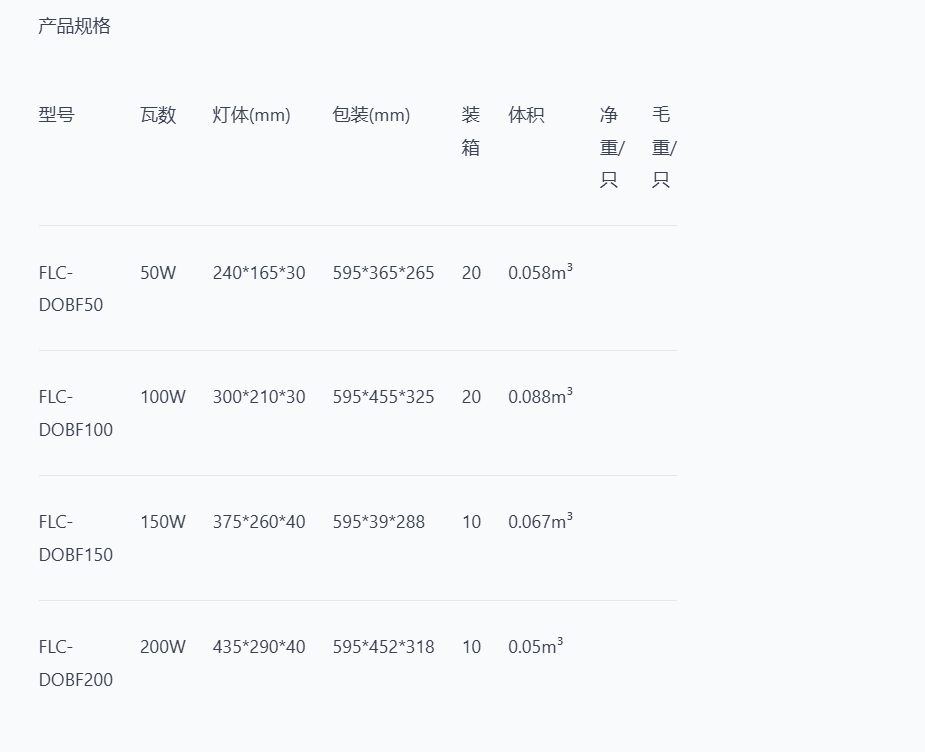Click the 型号 column header
Image resolution: width=925 pixels, height=752 pixels.
coord(56,115)
